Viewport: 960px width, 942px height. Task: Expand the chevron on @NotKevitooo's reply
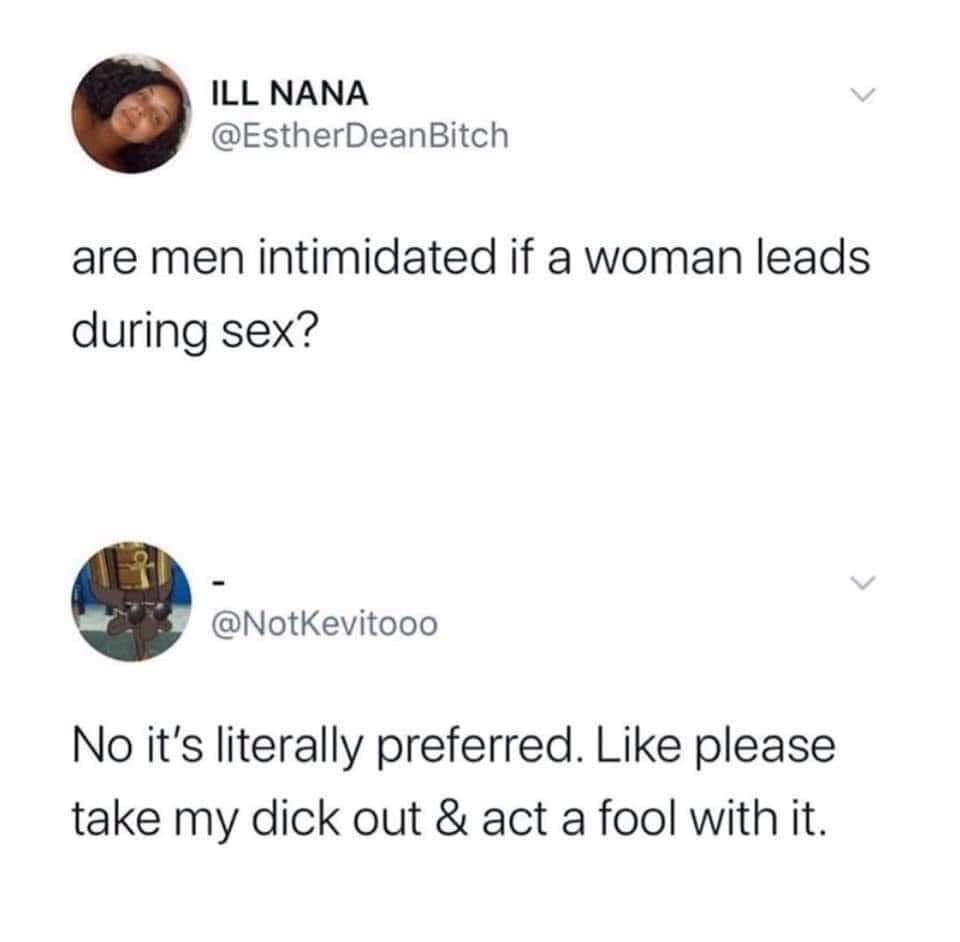(858, 583)
